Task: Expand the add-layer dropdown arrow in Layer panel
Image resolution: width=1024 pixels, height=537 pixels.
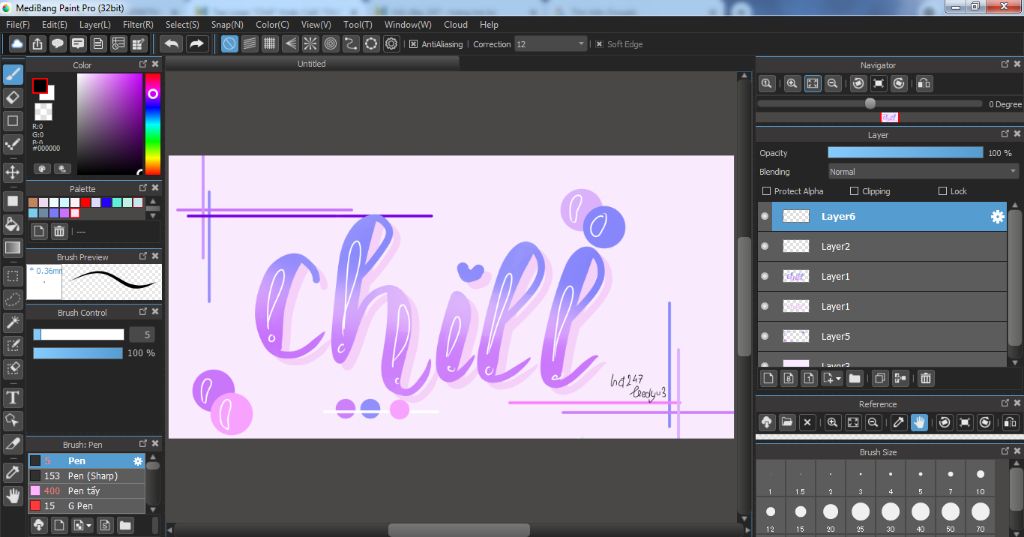Action: coord(839,378)
